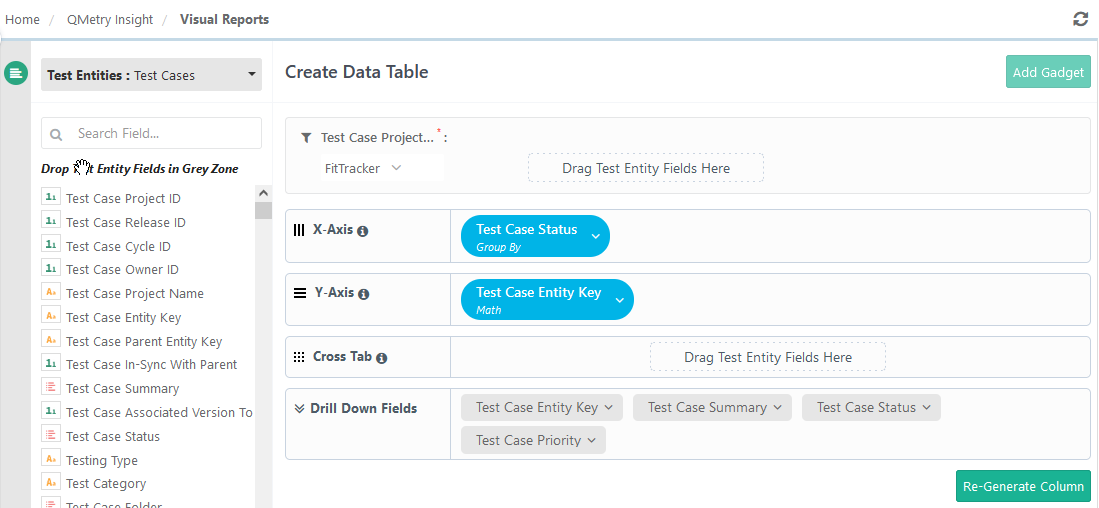Click the Add Gadget button

[x=1047, y=72]
